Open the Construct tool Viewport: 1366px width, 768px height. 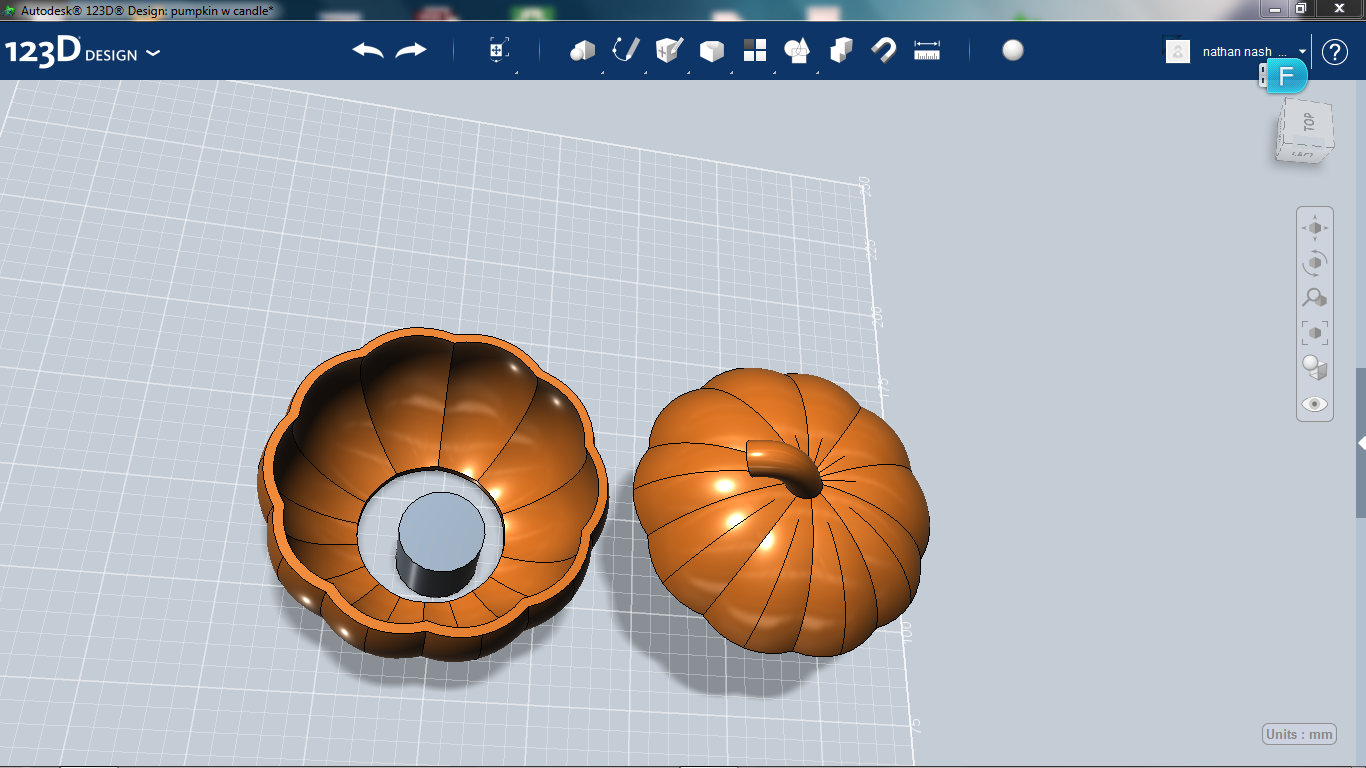coord(668,50)
